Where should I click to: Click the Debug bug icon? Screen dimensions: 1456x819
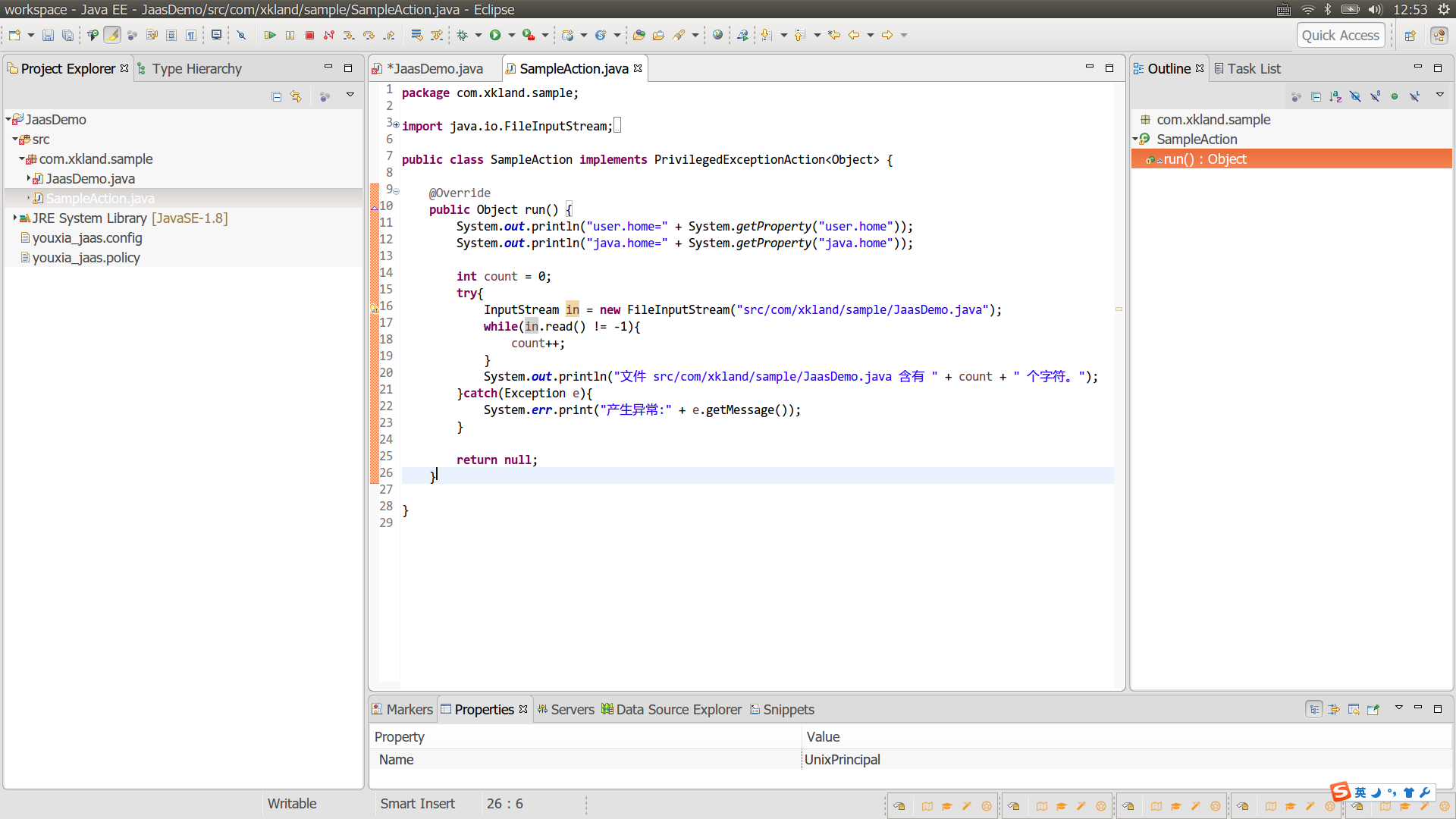pyautogui.click(x=462, y=35)
